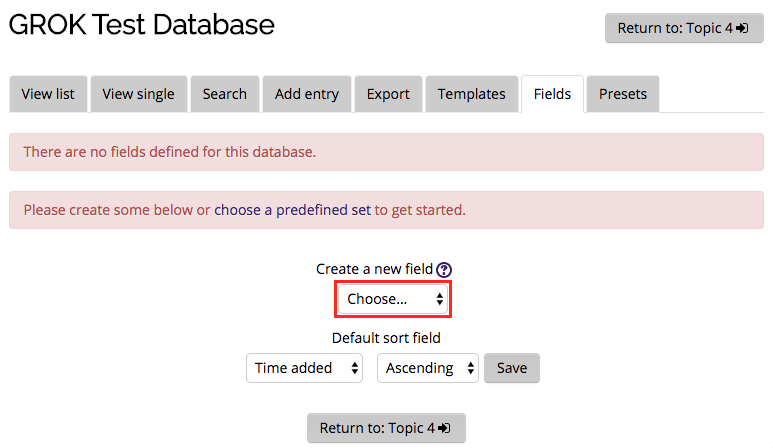This screenshot has width=773, height=448.
Task: Switch to the View list tab
Action: click(x=48, y=94)
